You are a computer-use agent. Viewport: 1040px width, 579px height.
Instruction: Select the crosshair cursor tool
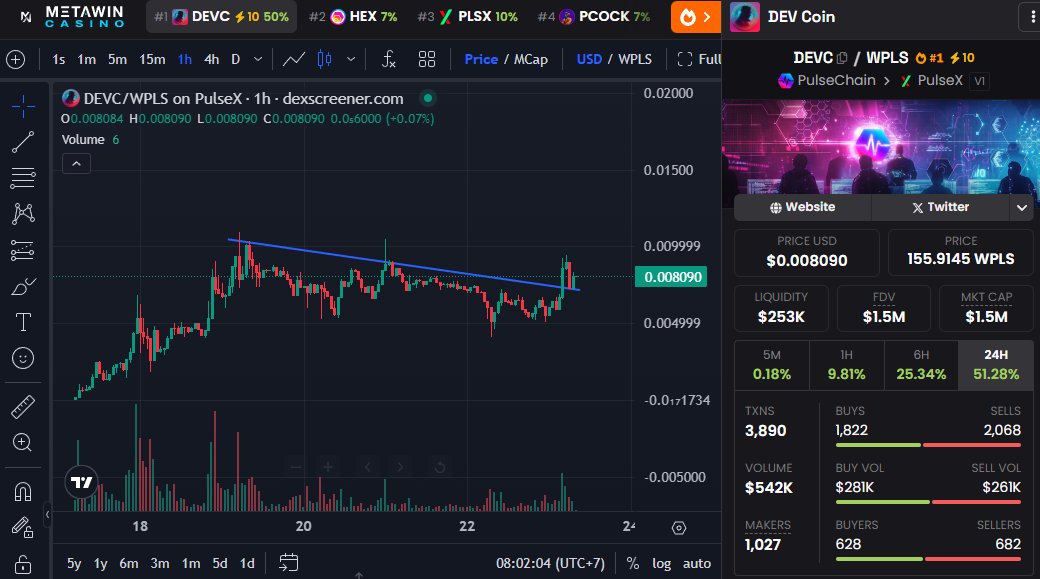[x=23, y=106]
